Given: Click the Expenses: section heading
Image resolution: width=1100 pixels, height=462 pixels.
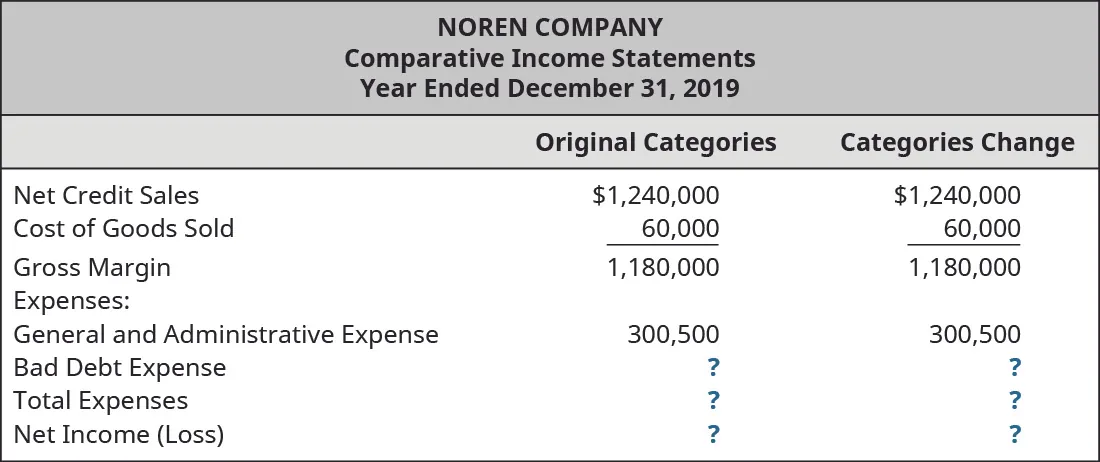Looking at the screenshot, I should tap(65, 301).
